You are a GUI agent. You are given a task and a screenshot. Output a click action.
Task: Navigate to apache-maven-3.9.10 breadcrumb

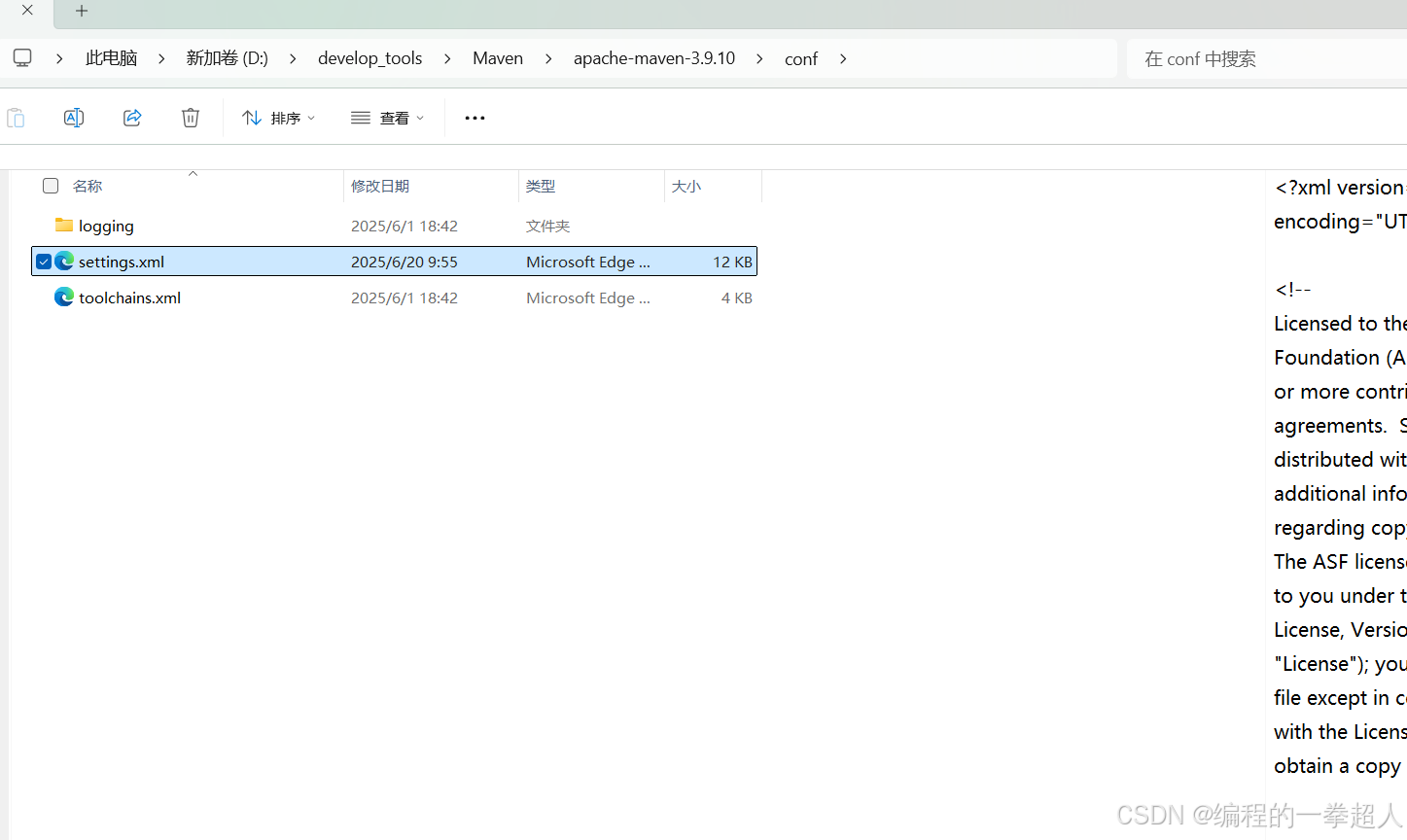point(654,58)
